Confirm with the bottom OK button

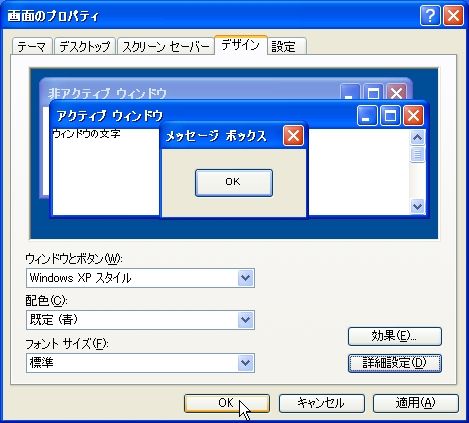[227, 403]
